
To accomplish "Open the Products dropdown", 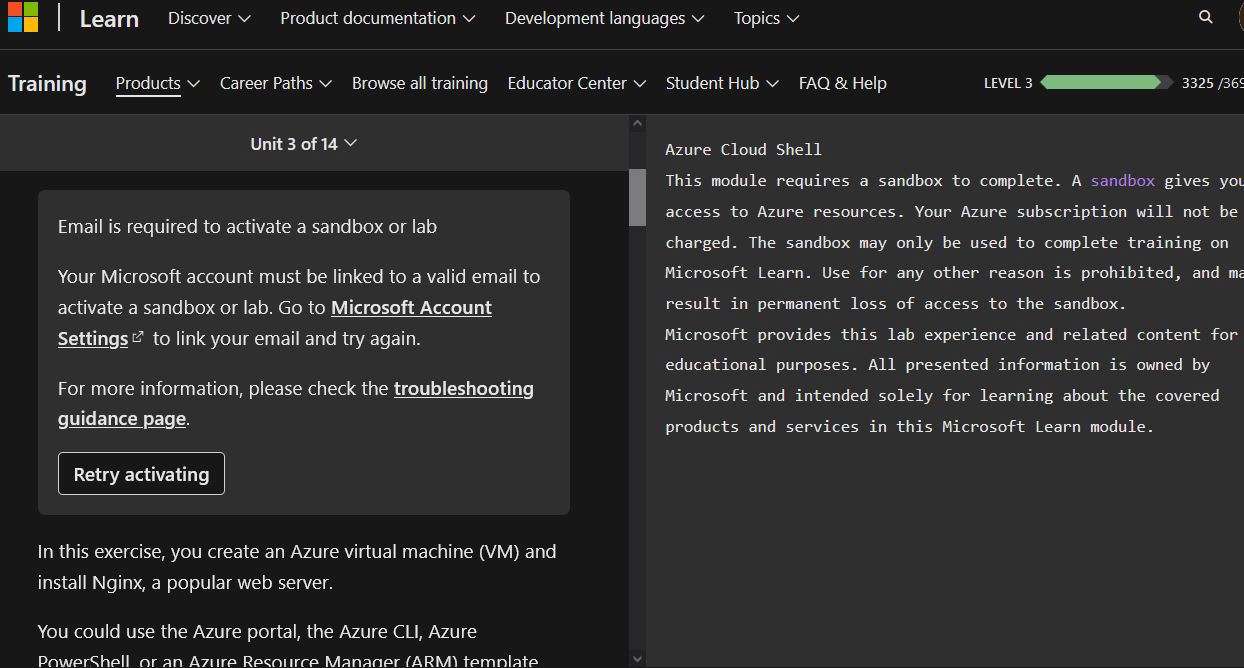I will [158, 83].
